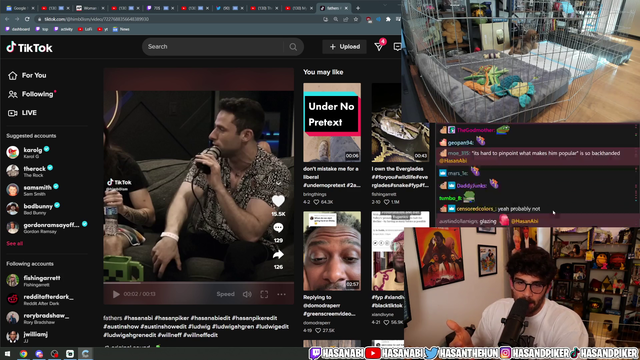
Task: Click the share page icon in address bar
Action: (346, 19)
